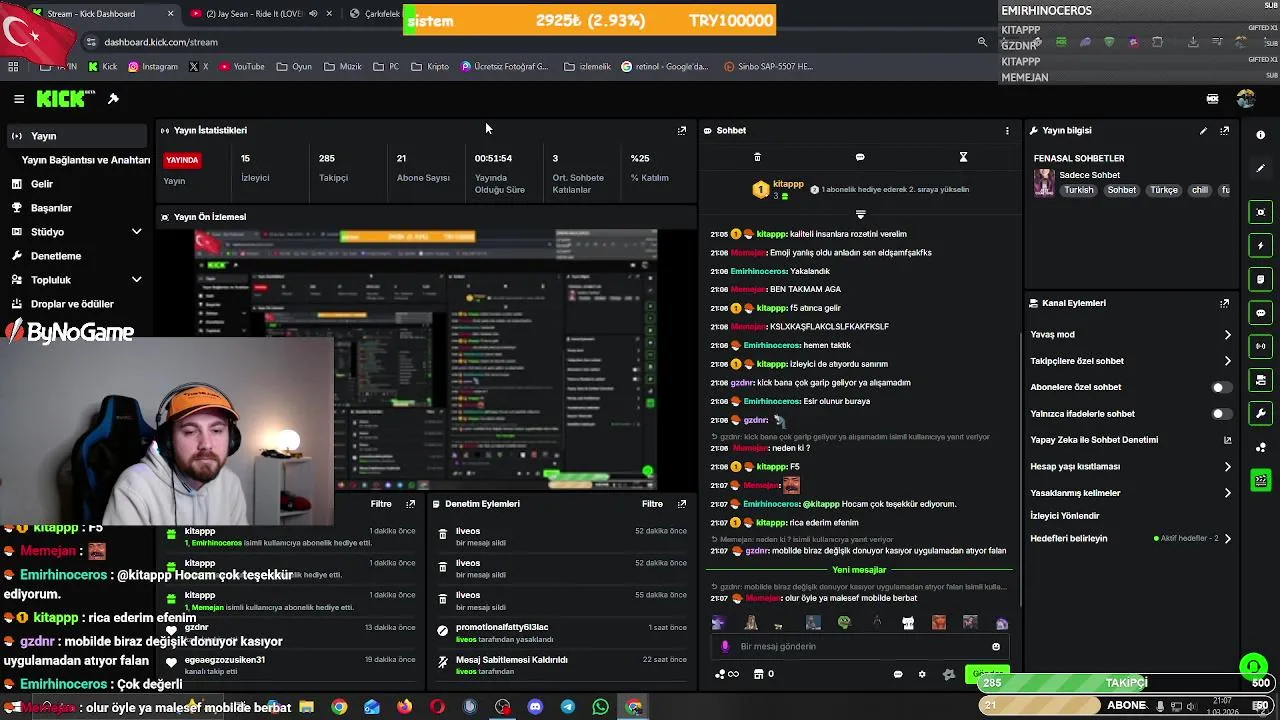
Task: Open WhatsApp from the Windows taskbar
Action: tap(600, 707)
